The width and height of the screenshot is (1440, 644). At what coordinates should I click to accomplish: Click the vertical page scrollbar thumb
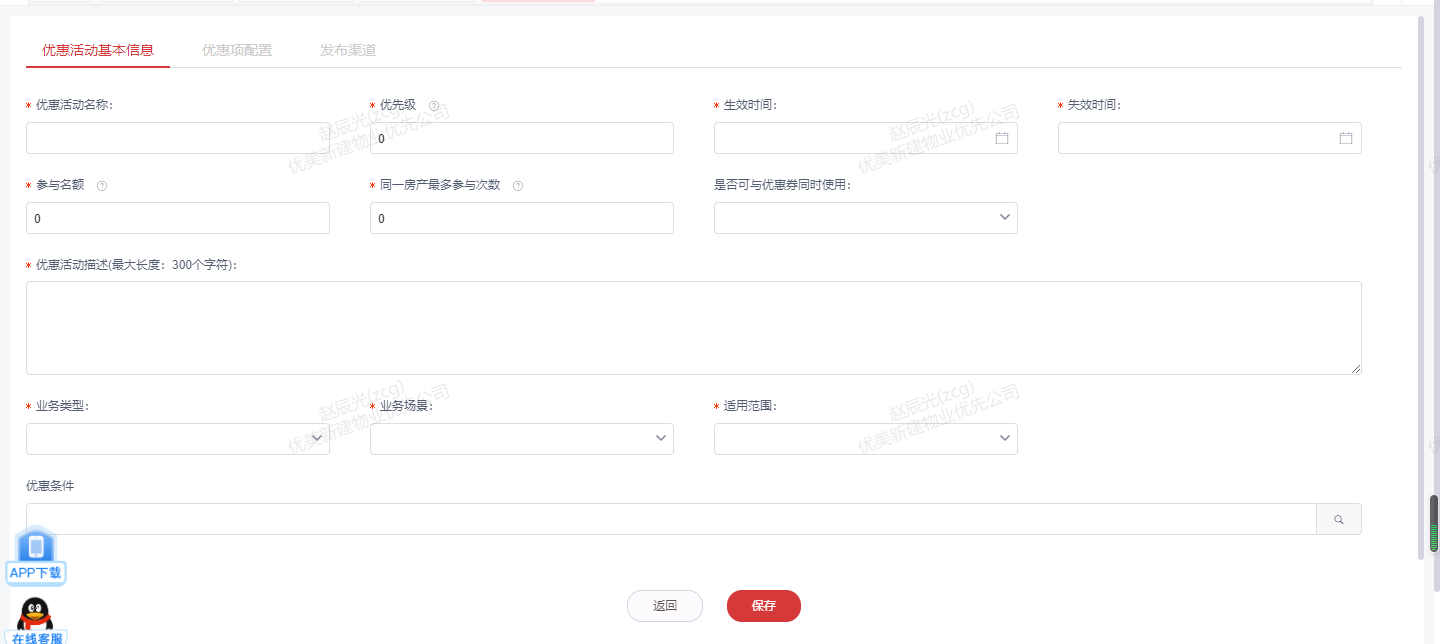1433,522
